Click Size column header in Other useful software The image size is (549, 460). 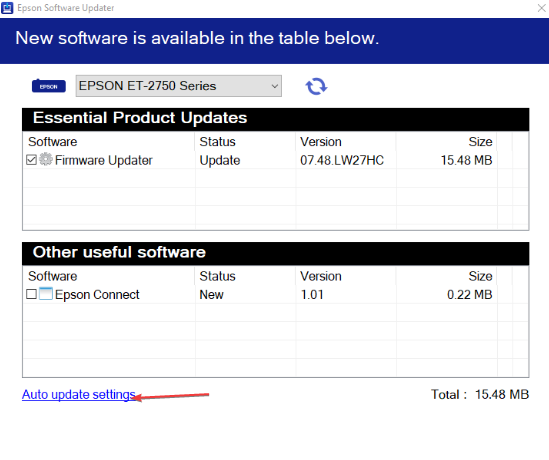click(480, 276)
